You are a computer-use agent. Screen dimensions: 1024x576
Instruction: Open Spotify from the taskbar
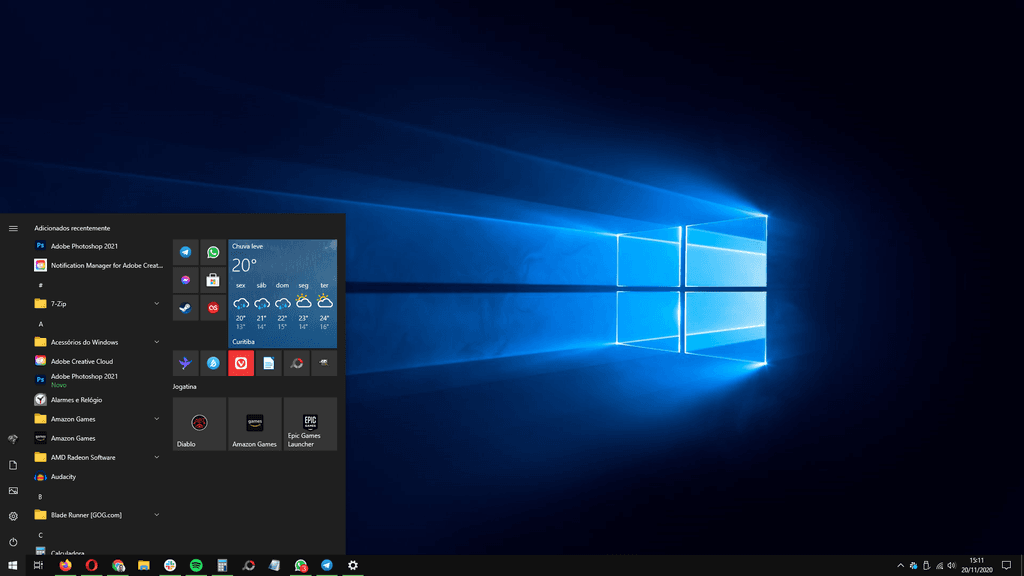click(x=196, y=565)
